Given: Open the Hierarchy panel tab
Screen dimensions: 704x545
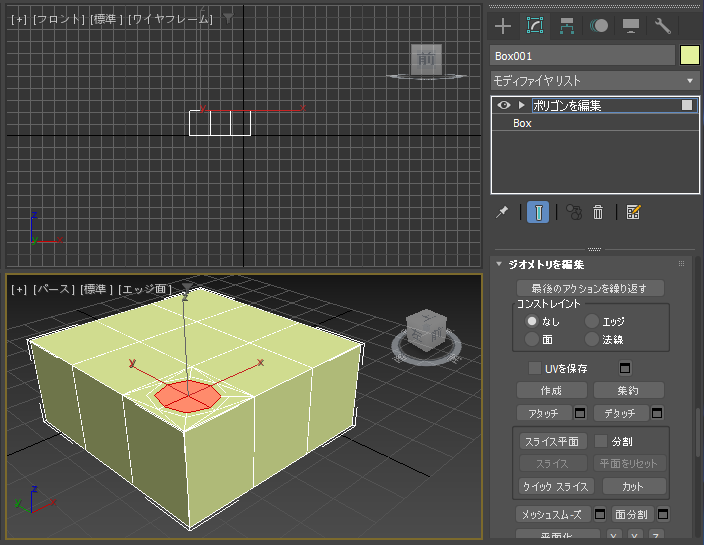Looking at the screenshot, I should tap(567, 26).
